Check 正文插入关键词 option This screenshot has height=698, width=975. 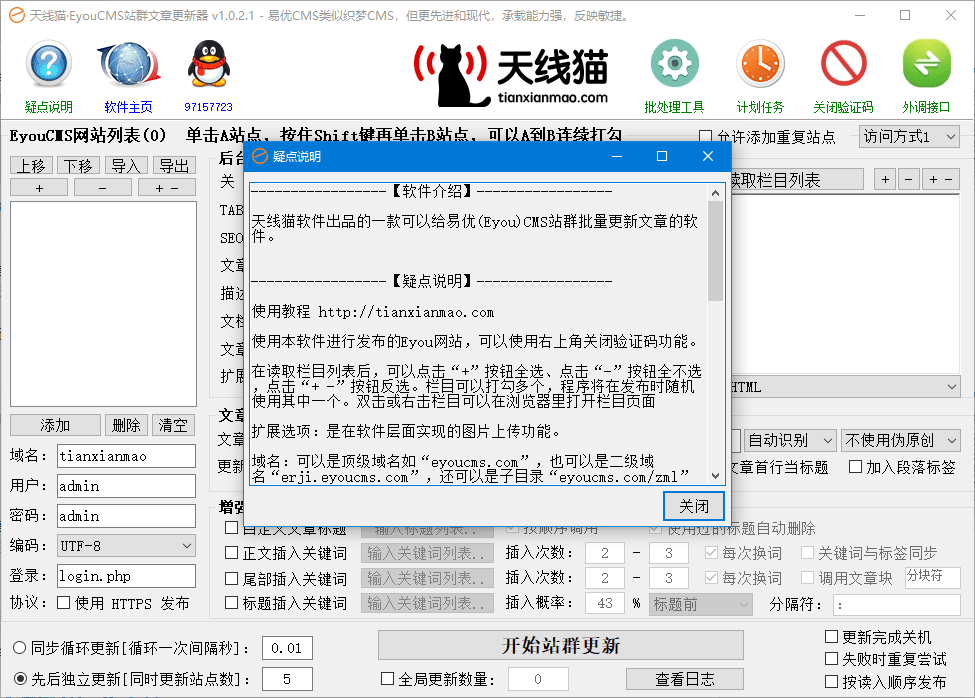pyautogui.click(x=231, y=553)
